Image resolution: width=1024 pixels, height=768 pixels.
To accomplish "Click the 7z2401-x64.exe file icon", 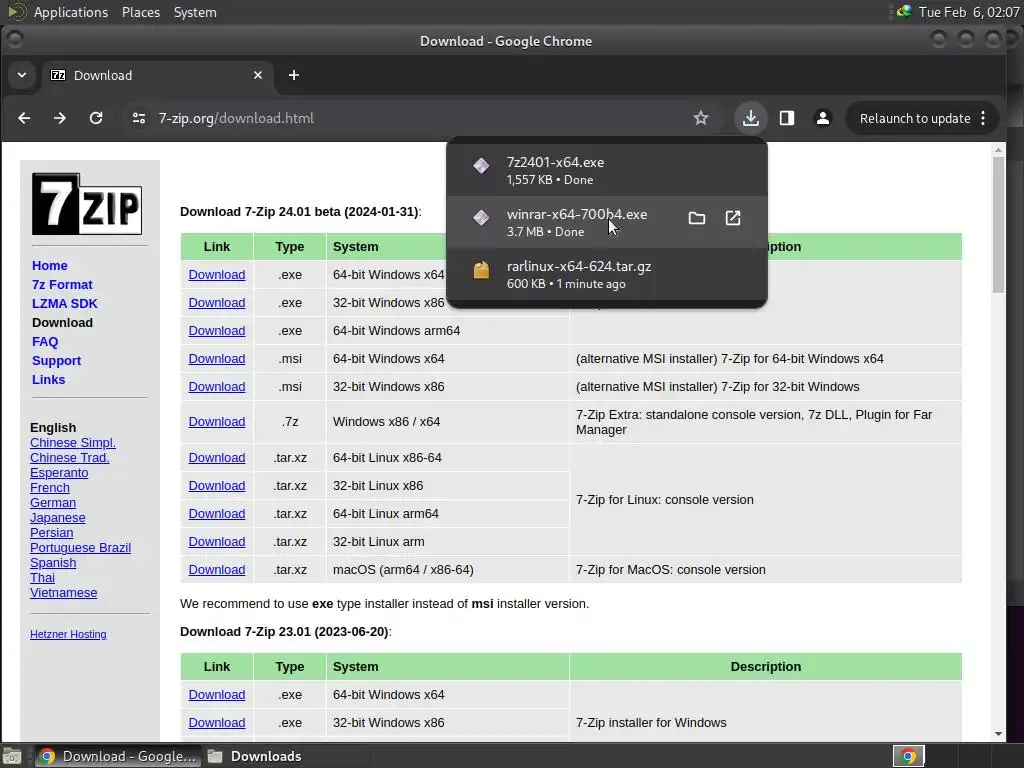I will (x=481, y=166).
